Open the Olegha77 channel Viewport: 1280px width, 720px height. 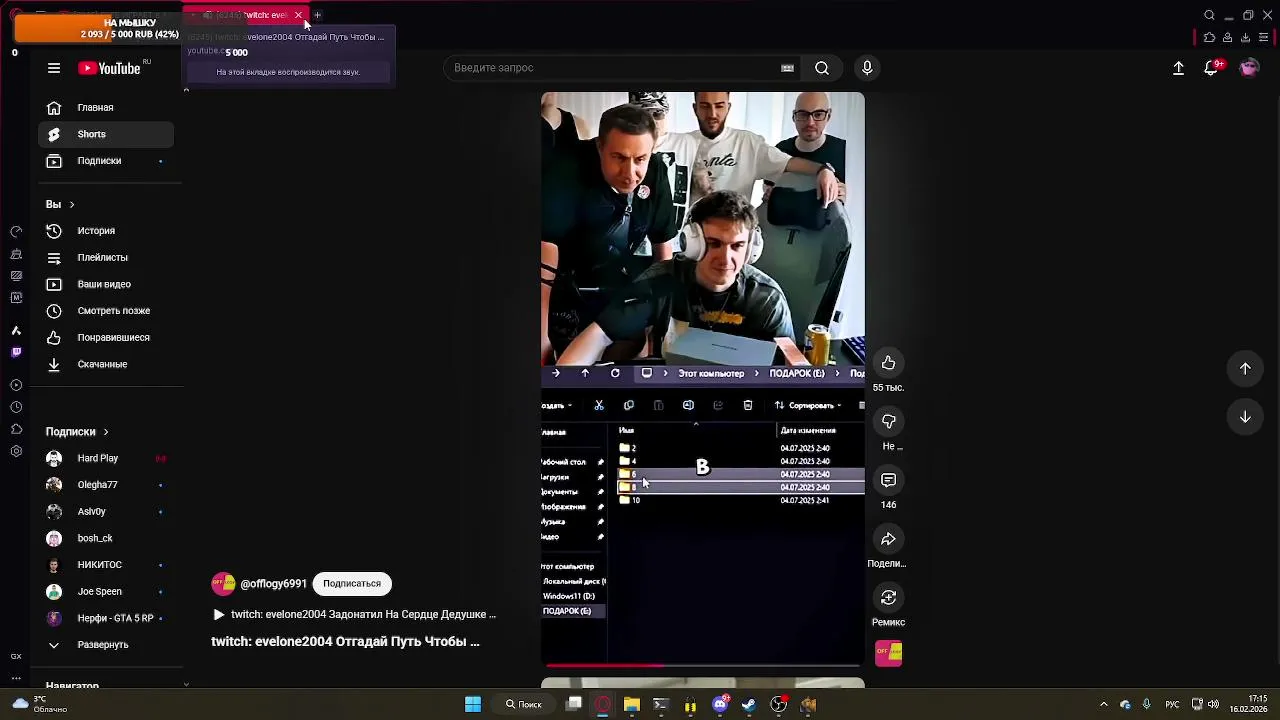tap(106, 485)
